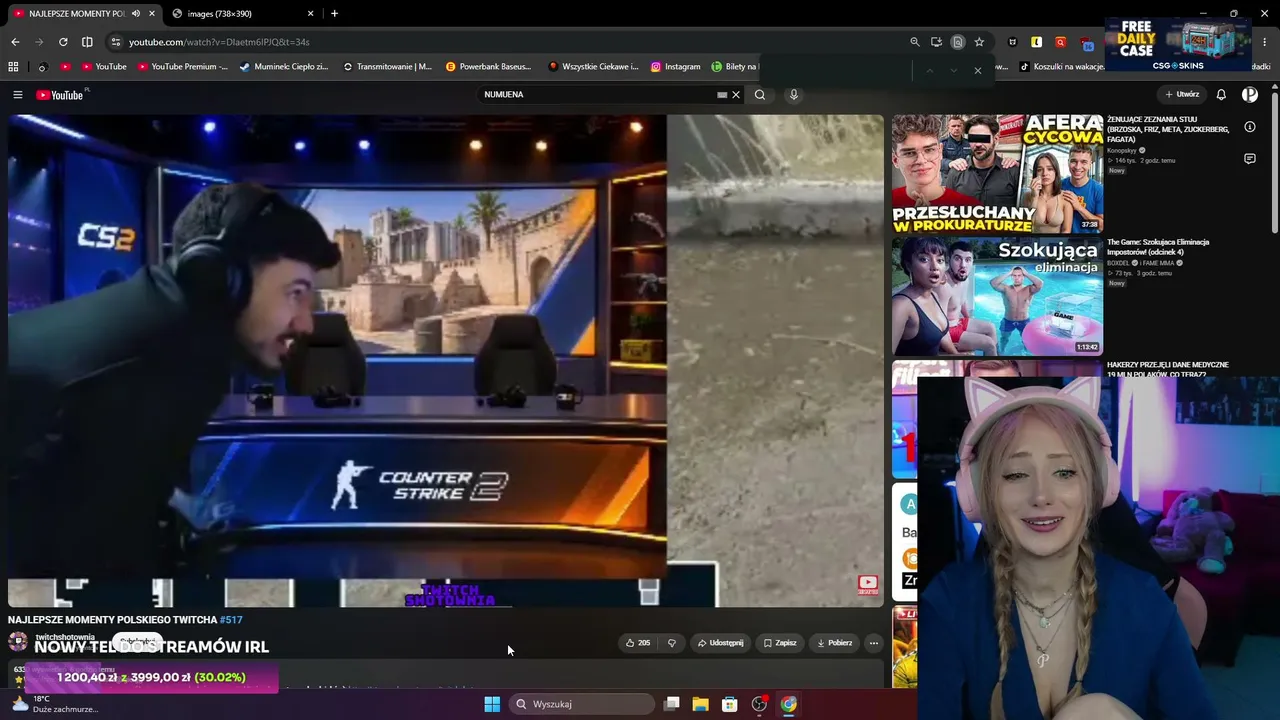Image resolution: width=1280 pixels, height=720 pixels.
Task: Open the Chrome apps grid shortcut
Action: (x=13, y=67)
